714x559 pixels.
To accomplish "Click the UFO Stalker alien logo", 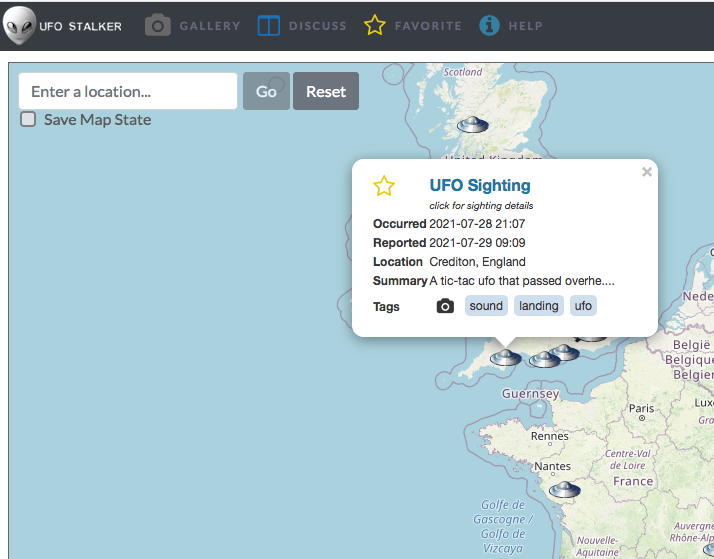I will point(18,26).
